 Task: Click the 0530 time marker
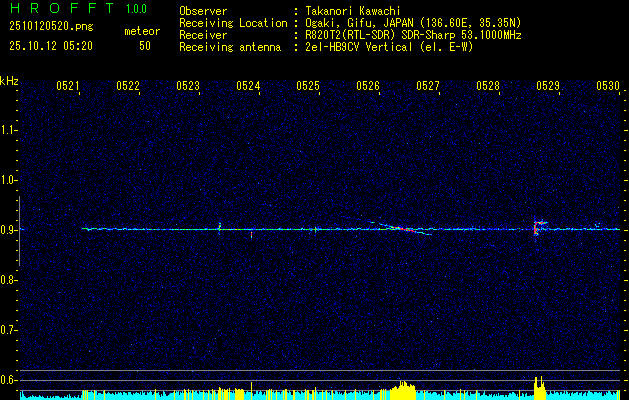(608, 86)
